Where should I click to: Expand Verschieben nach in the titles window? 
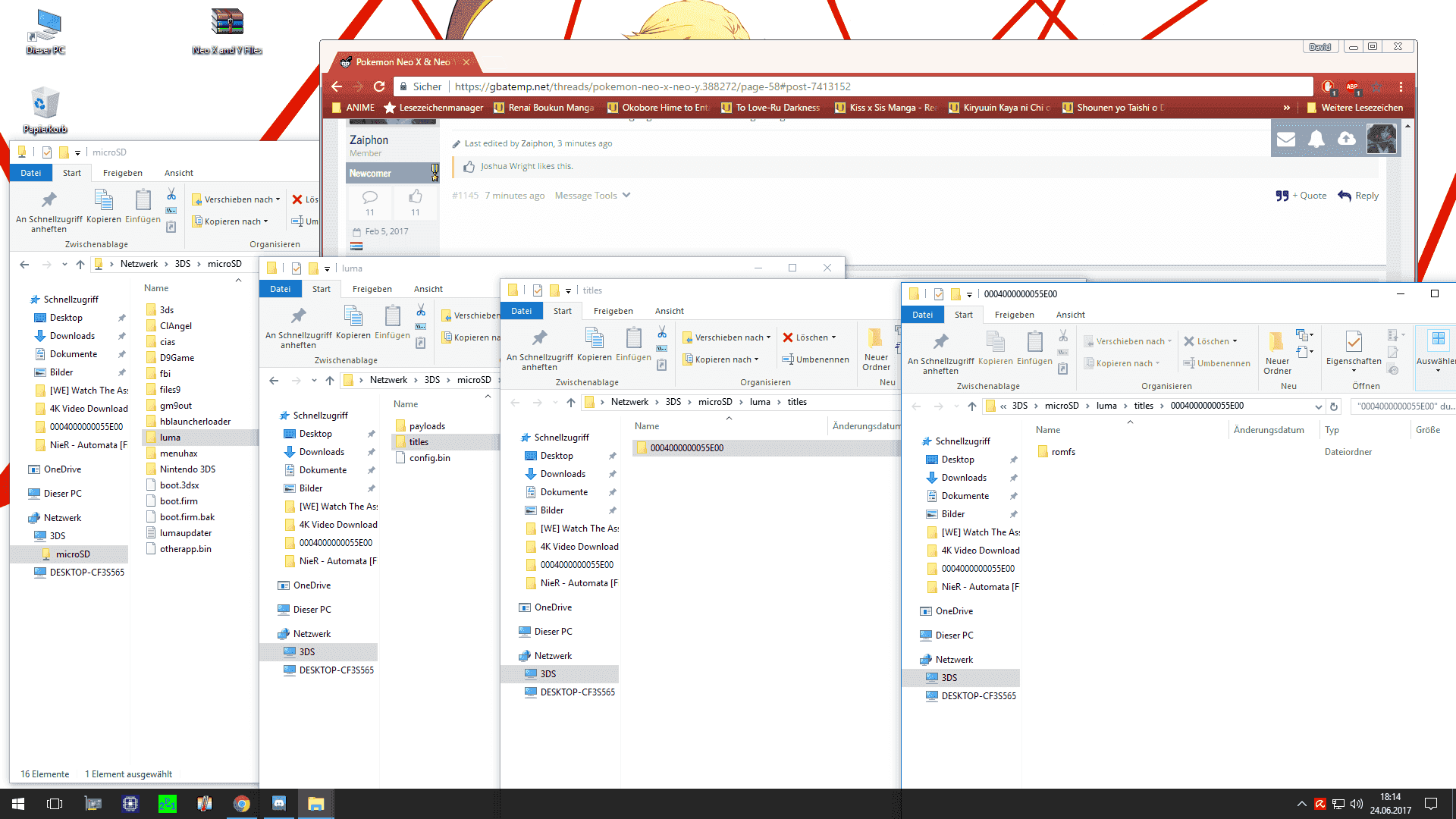tap(726, 337)
